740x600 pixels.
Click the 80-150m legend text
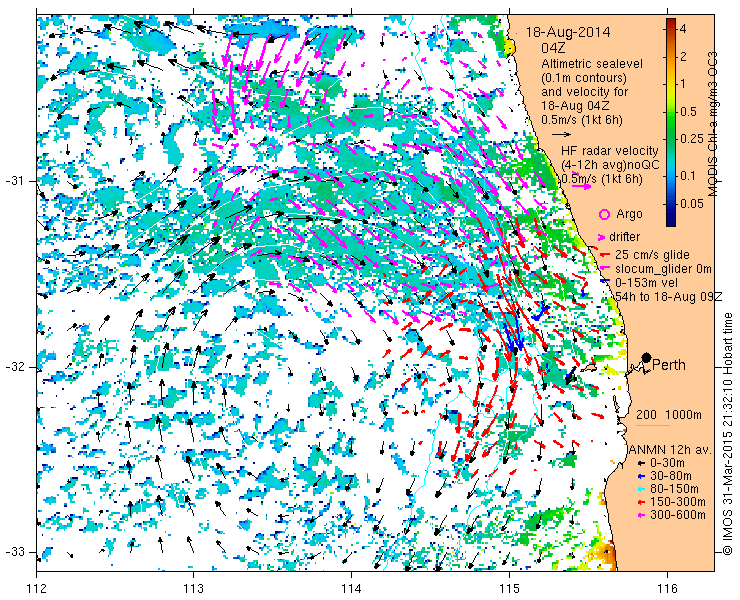[x=674, y=489]
